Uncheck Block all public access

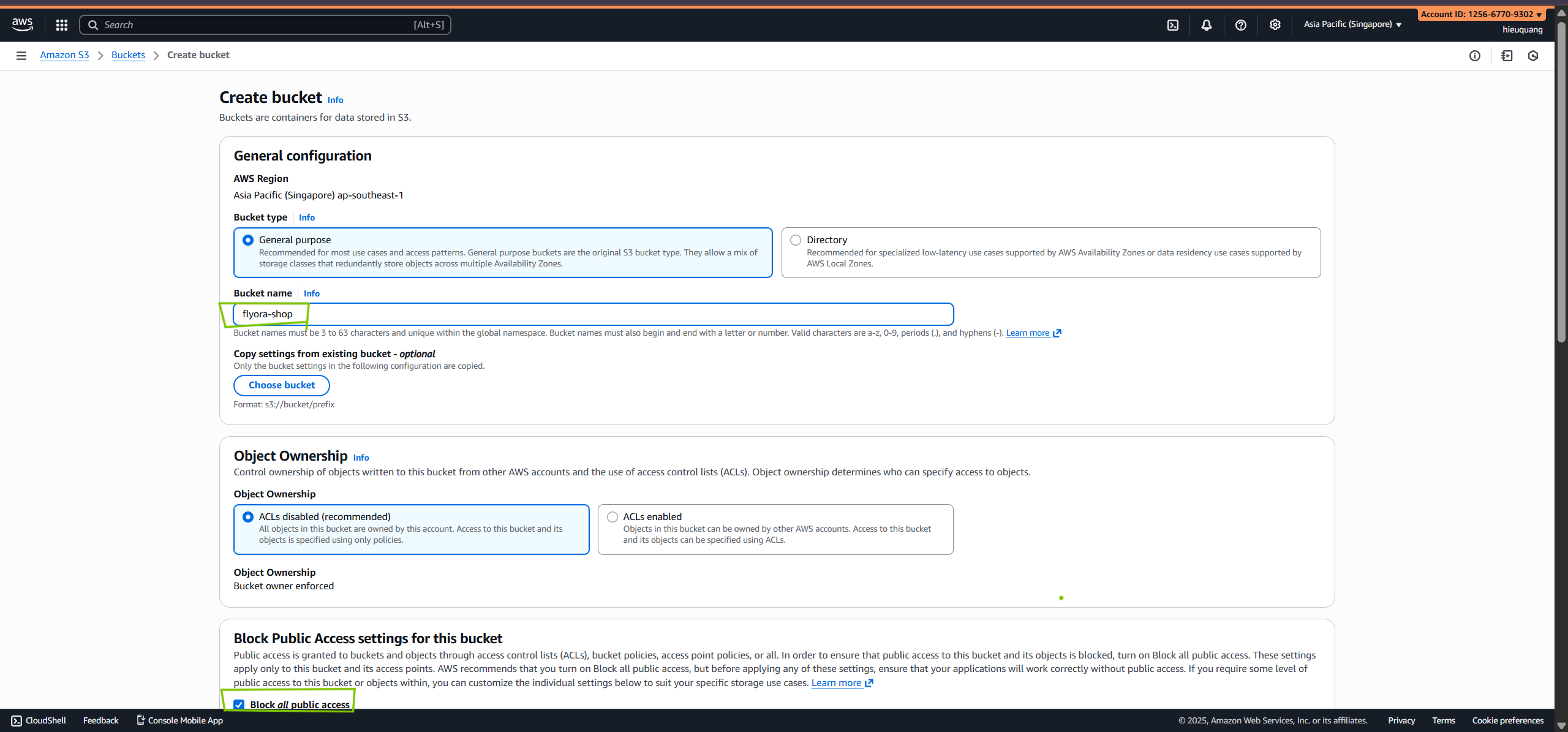239,704
